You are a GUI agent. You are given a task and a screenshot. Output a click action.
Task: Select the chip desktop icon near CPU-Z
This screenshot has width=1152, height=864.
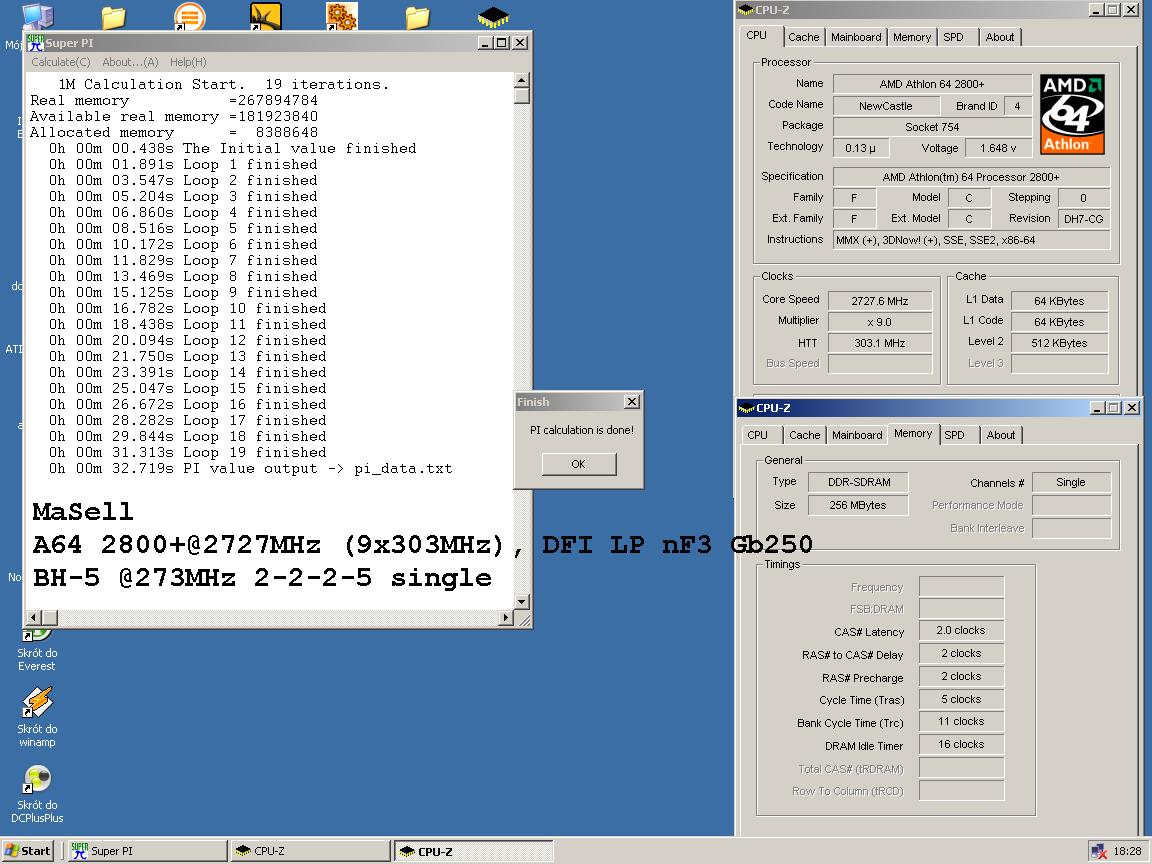coord(493,16)
